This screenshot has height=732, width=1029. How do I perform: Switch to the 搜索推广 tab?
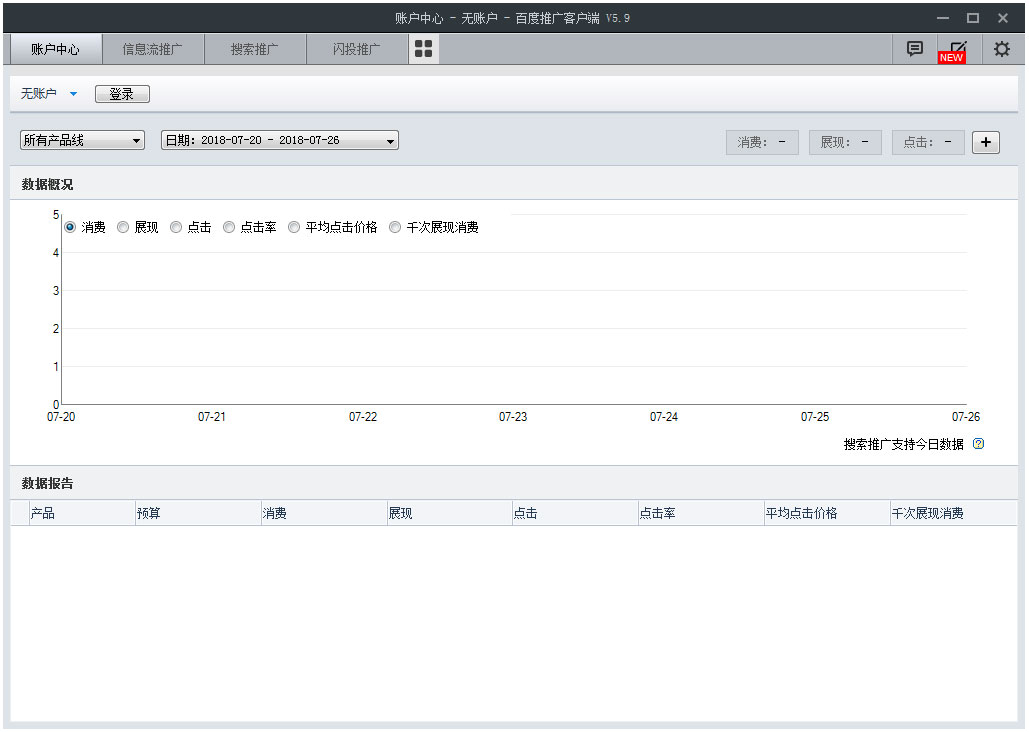(255, 49)
